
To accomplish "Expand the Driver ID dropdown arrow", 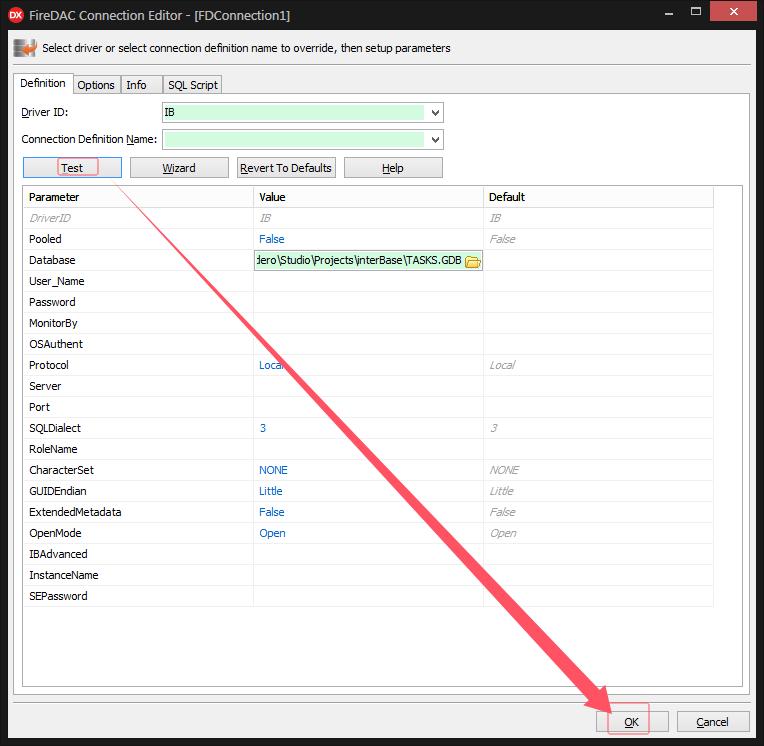I will (435, 113).
